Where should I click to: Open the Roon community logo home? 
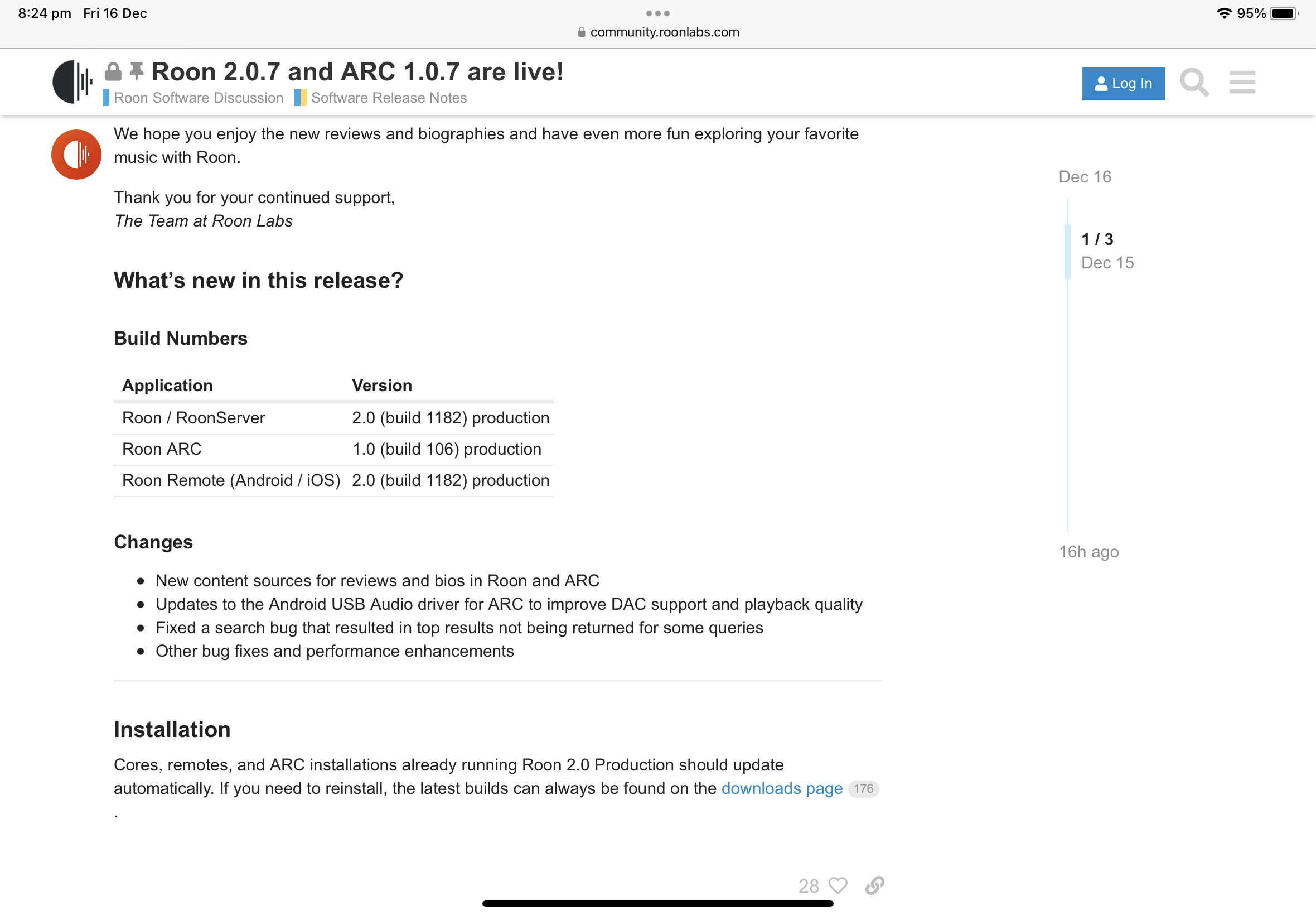[x=72, y=82]
